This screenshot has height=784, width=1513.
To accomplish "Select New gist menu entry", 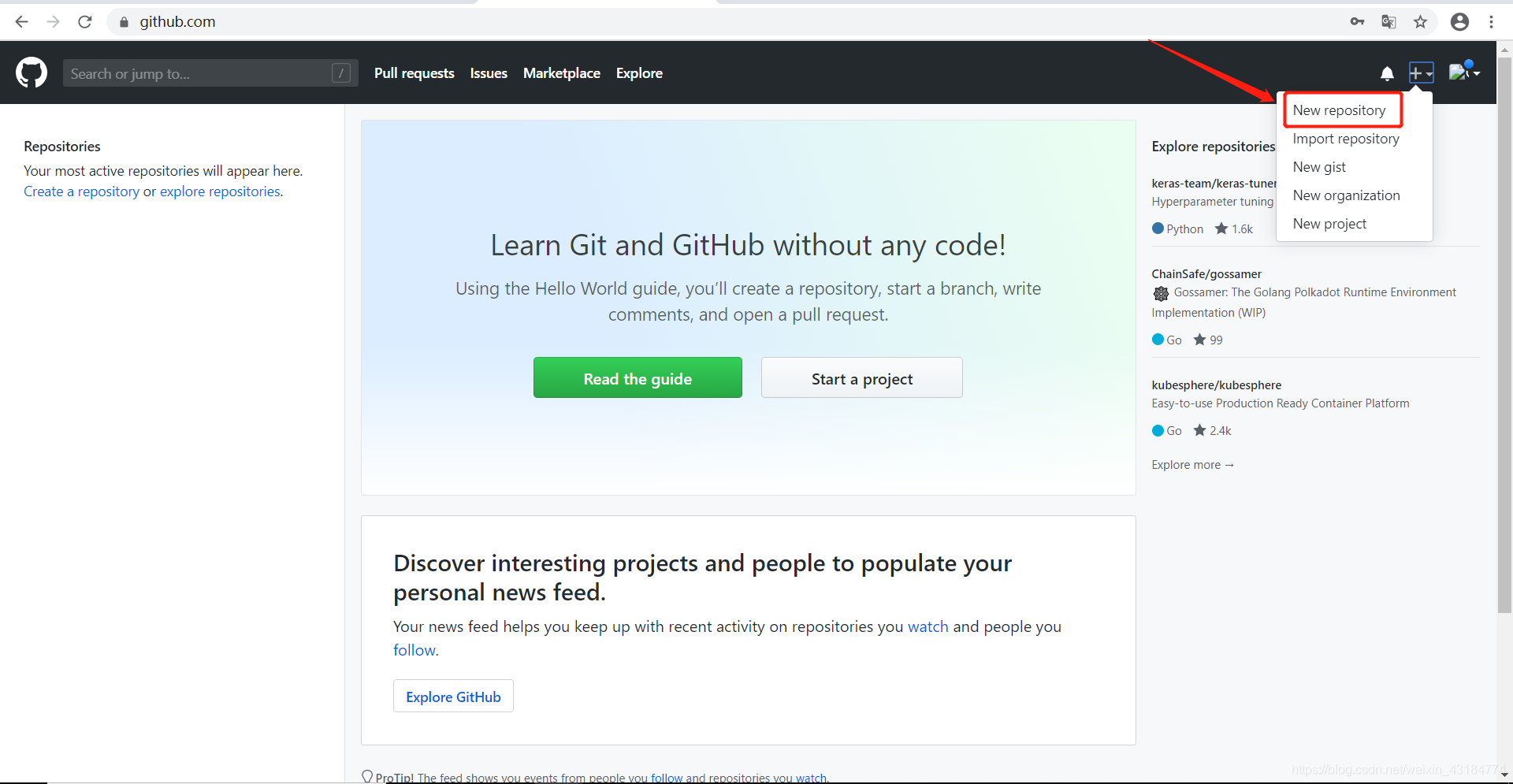I will pos(1319,167).
